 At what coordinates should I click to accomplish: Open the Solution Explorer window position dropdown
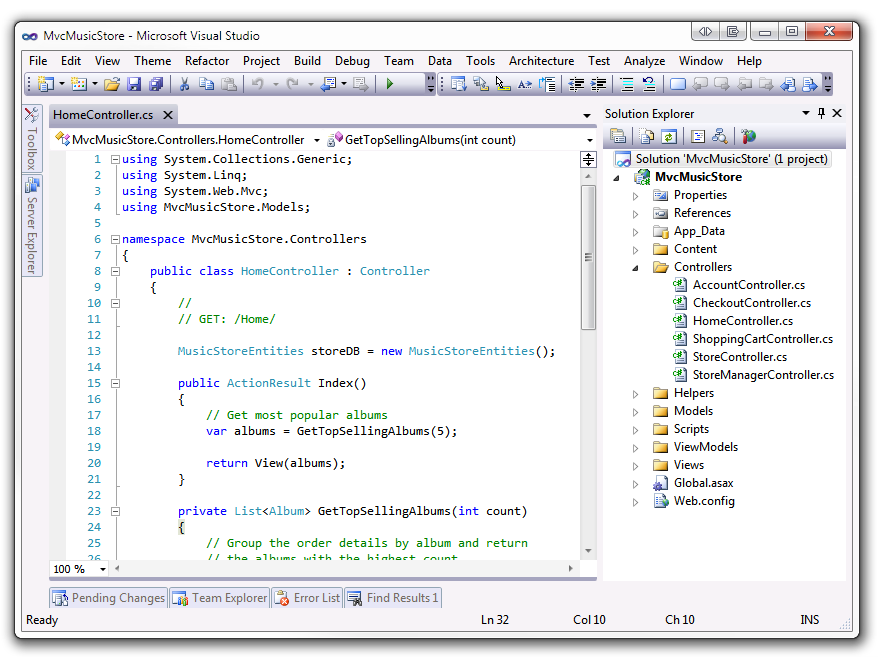tap(806, 113)
